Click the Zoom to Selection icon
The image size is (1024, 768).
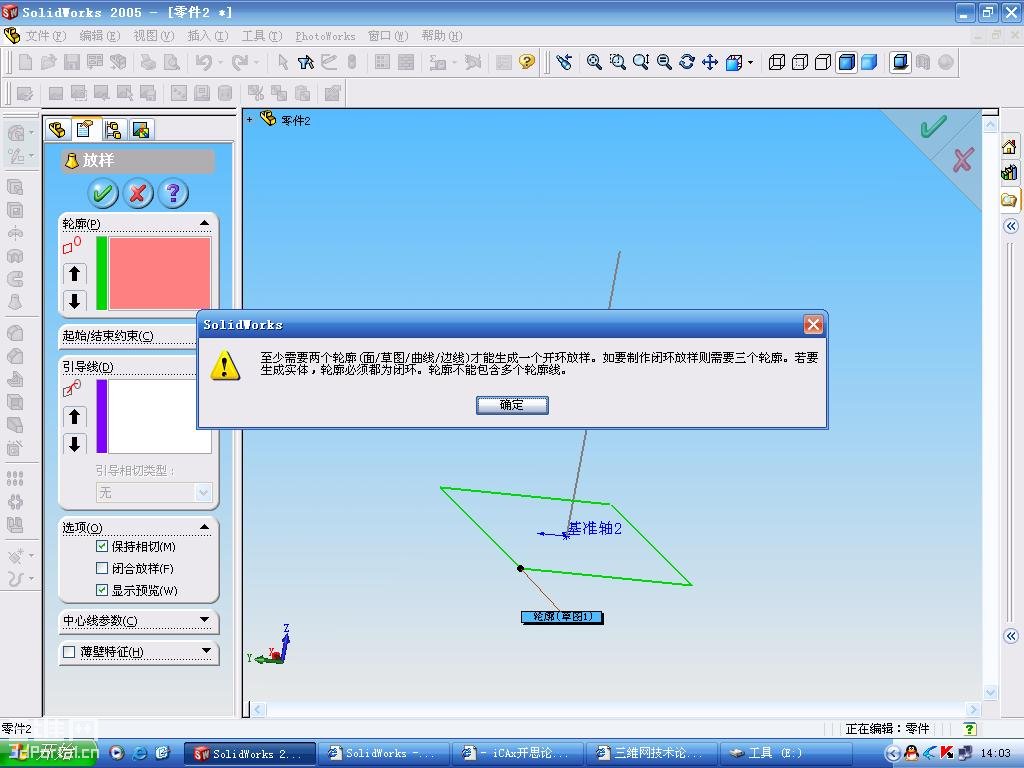tap(664, 62)
